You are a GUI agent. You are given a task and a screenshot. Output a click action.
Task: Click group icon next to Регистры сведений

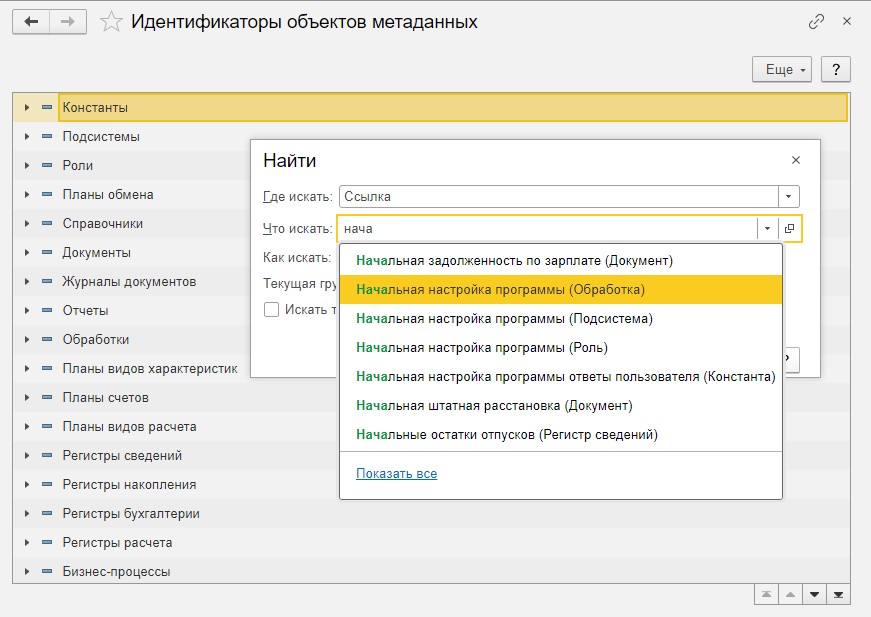pos(47,455)
